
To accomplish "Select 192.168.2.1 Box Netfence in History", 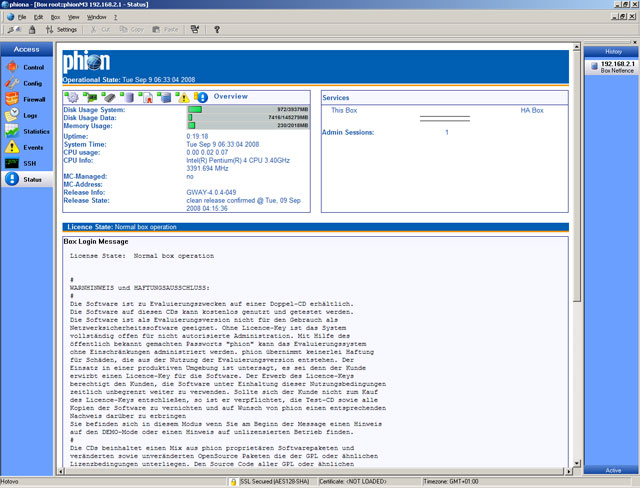I will tap(612, 67).
